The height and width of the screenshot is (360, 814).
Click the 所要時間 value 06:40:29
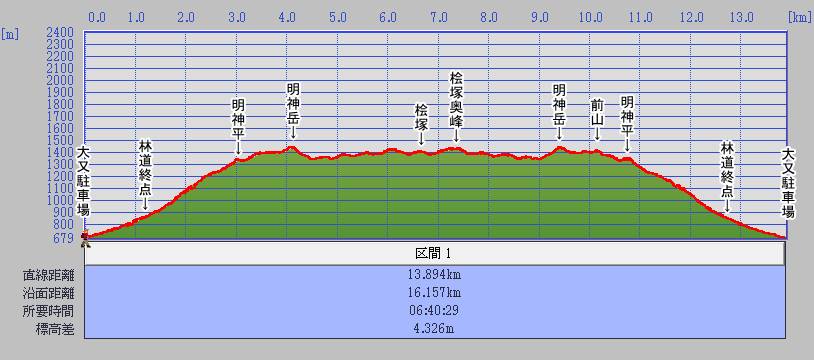tap(435, 311)
